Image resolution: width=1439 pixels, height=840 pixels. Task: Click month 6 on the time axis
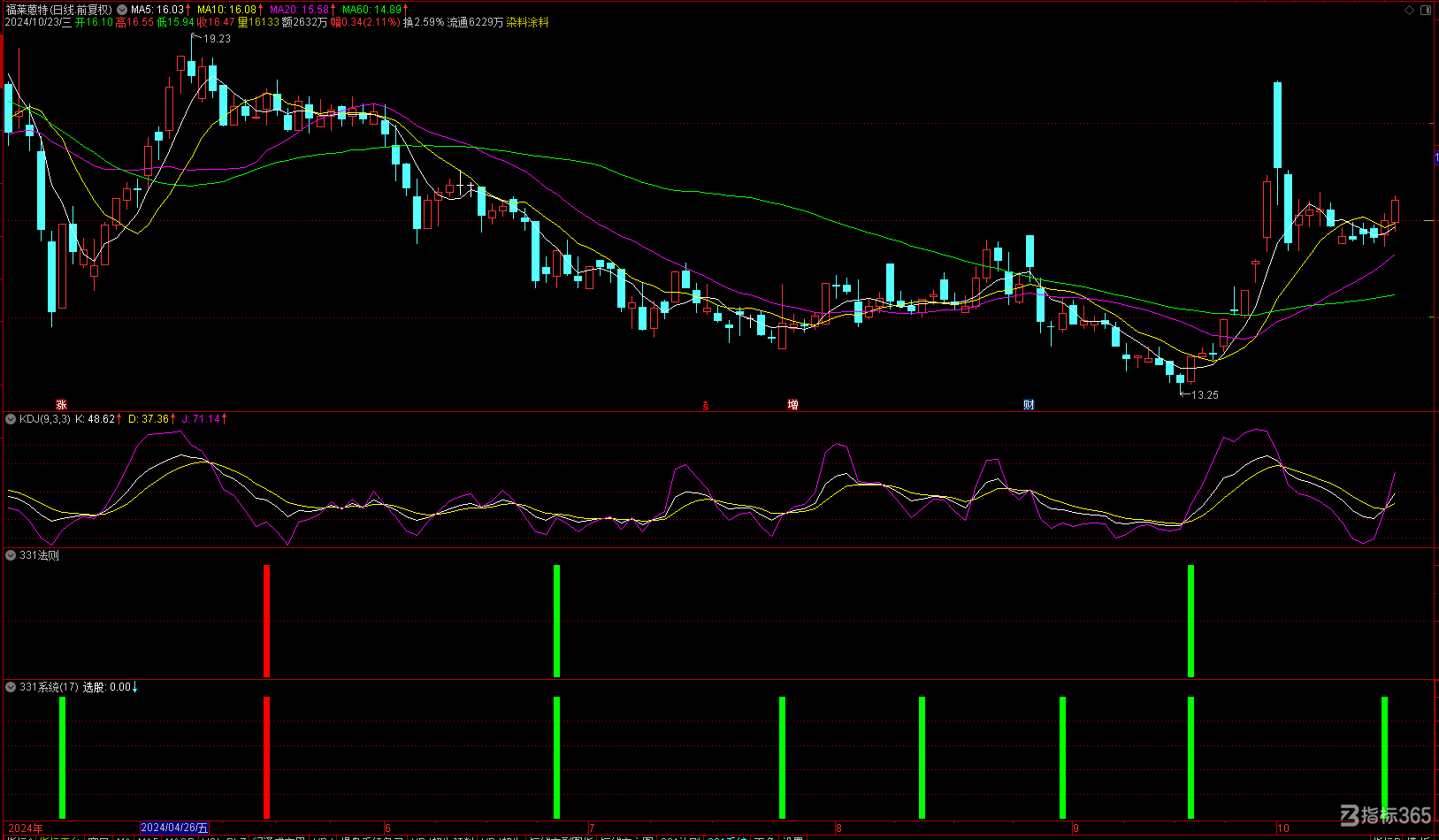pos(387,829)
